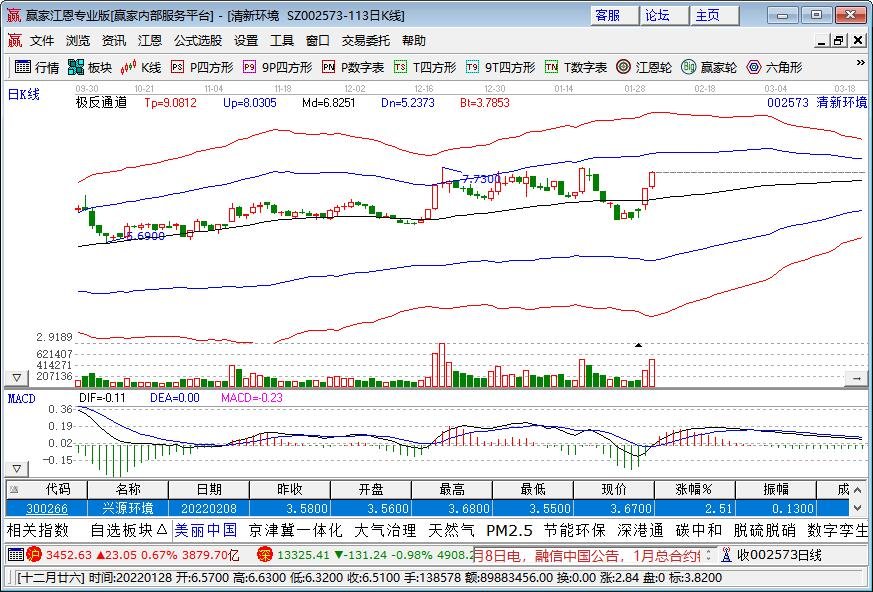The image size is (873, 592).
Task: Select the 自选板块 tab
Action: [x=128, y=530]
